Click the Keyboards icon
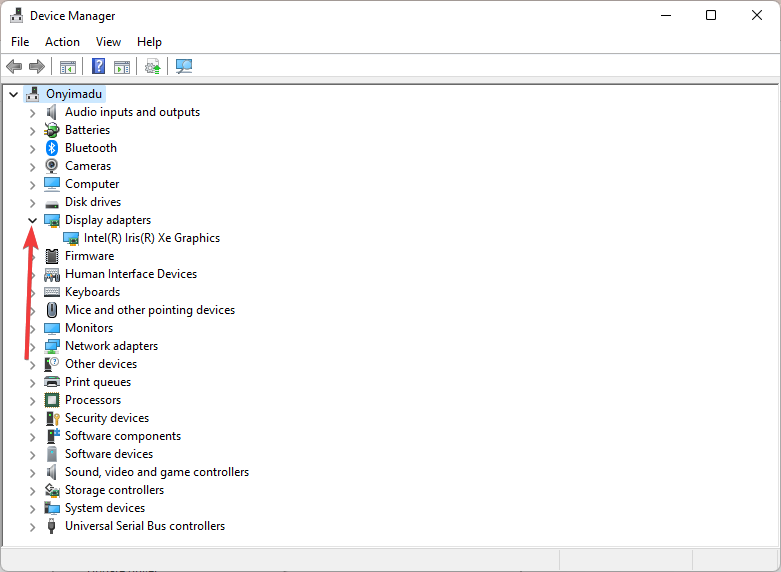The height and width of the screenshot is (572, 781). (52, 292)
